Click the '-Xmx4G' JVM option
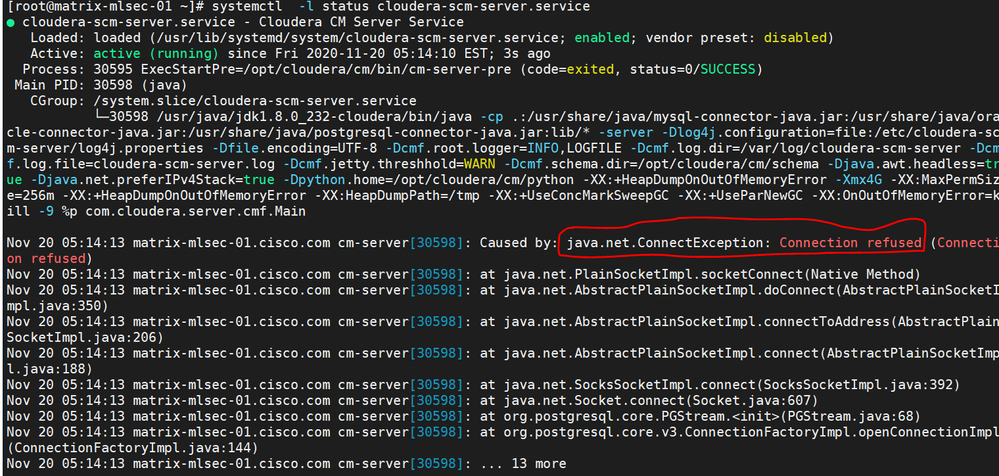Viewport: 999px width, 476px height. 857,180
